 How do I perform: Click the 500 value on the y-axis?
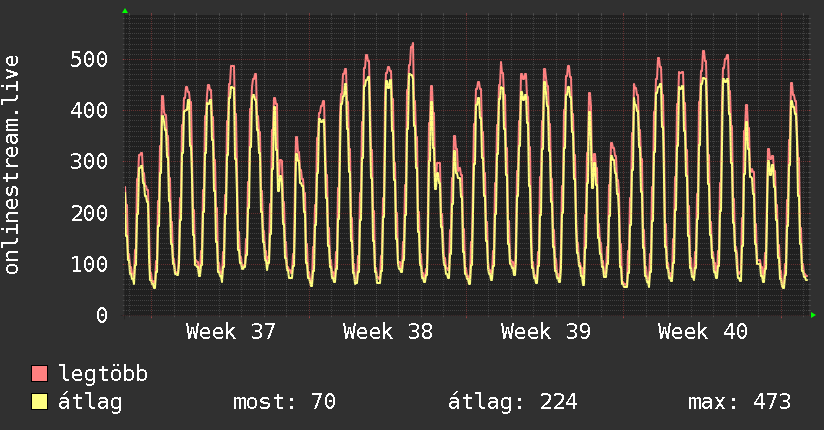(89, 59)
